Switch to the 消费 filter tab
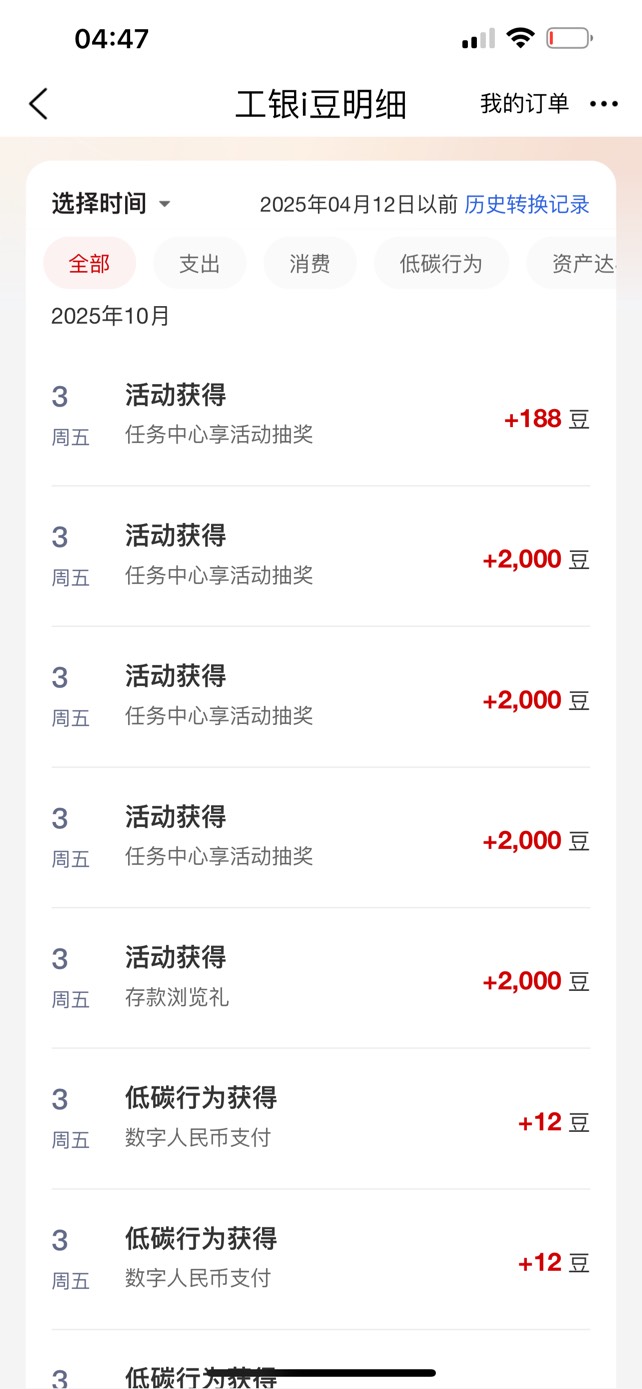This screenshot has width=642, height=1389. tap(309, 264)
